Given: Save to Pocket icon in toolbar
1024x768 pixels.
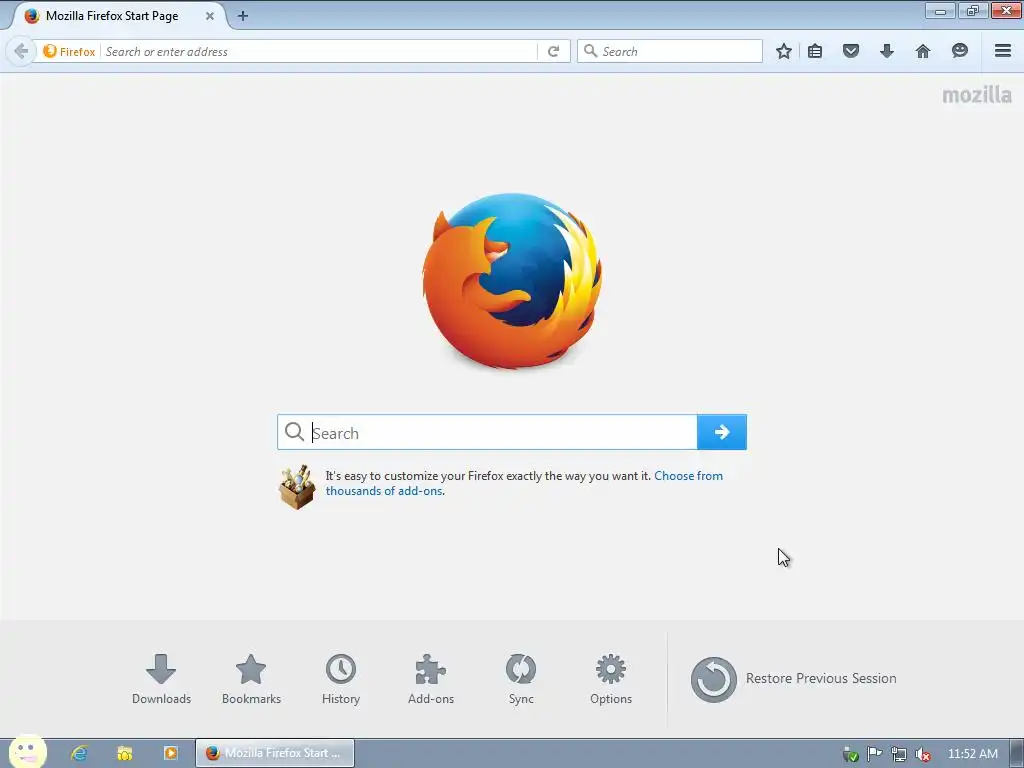Looking at the screenshot, I should click(850, 51).
